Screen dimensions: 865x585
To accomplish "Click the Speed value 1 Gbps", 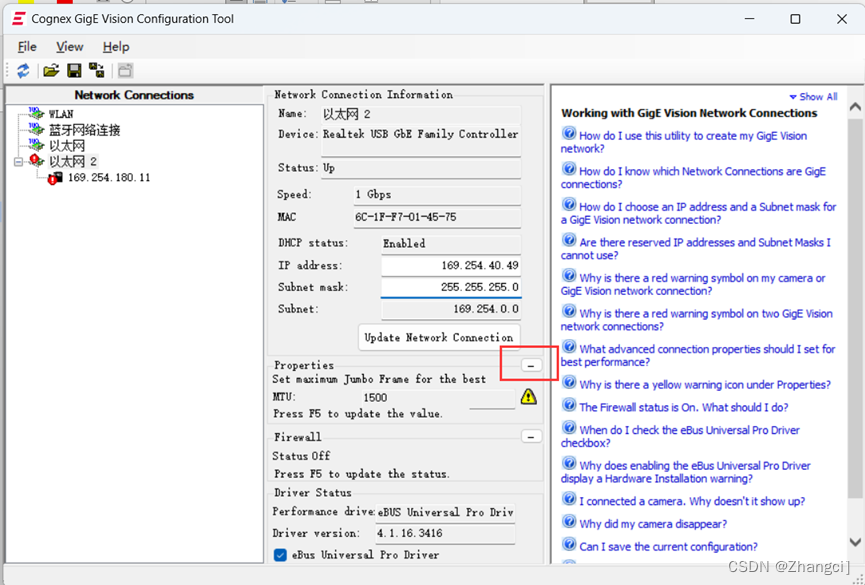I will point(437,194).
